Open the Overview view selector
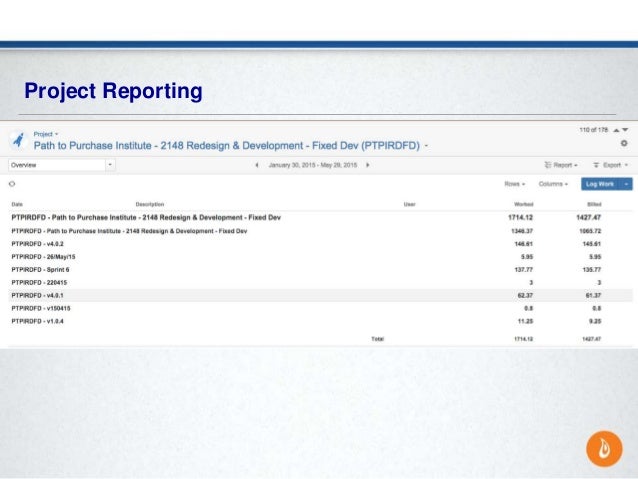The image size is (638, 479). (61, 165)
